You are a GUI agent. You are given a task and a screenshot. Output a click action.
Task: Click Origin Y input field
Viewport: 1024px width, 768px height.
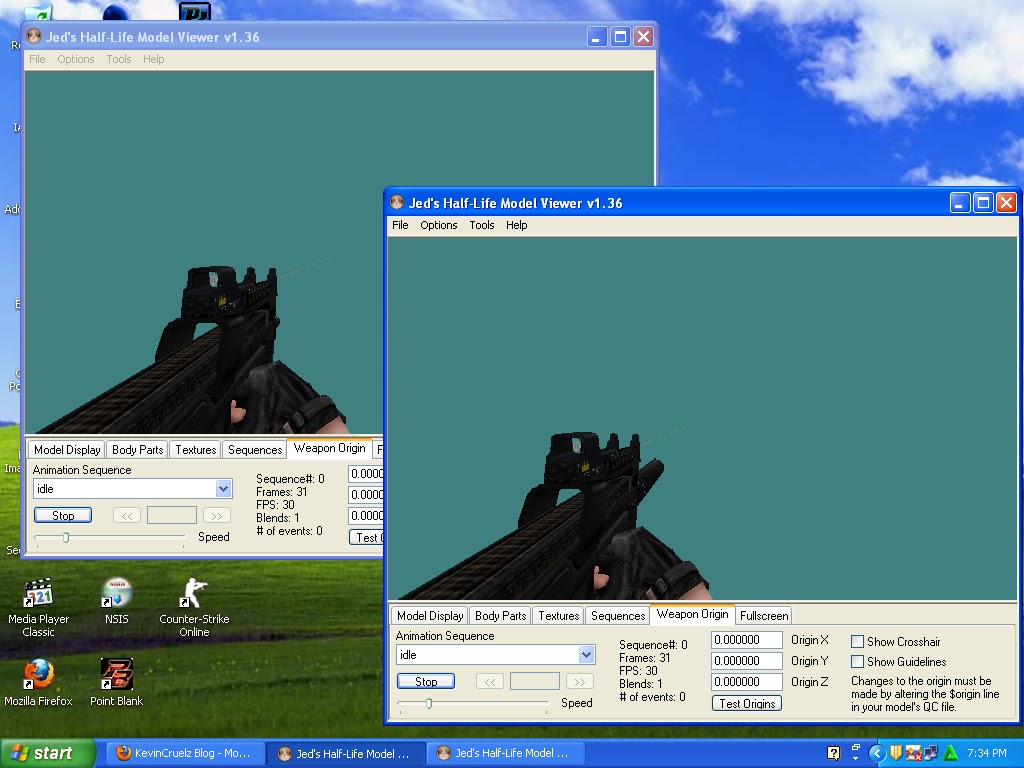click(746, 661)
